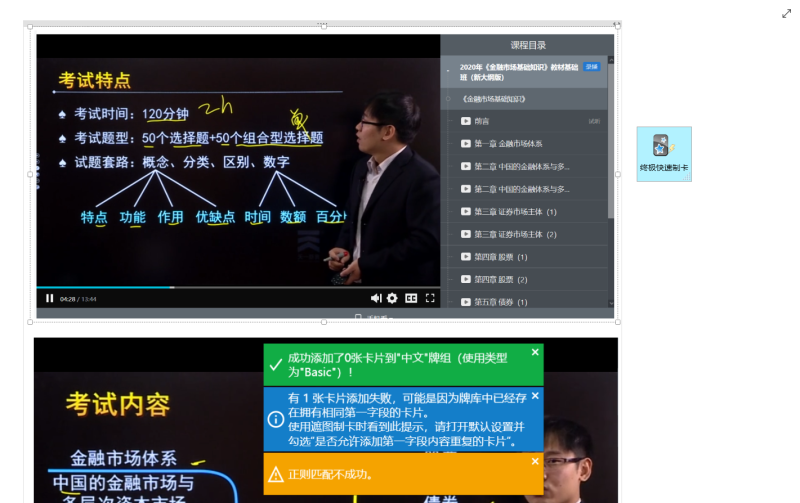Open the video player settings gear
The width and height of the screenshot is (800, 503).
pyautogui.click(x=392, y=298)
